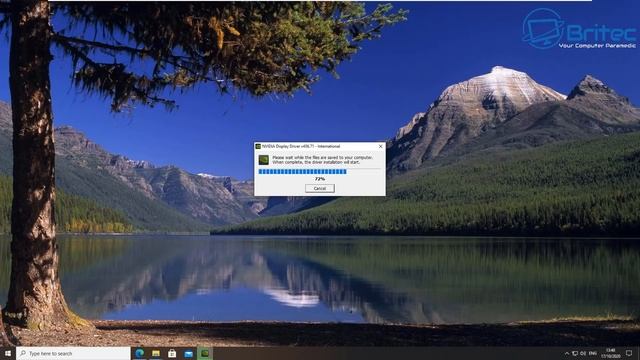Click the extraction progress bar

[x=320, y=172]
